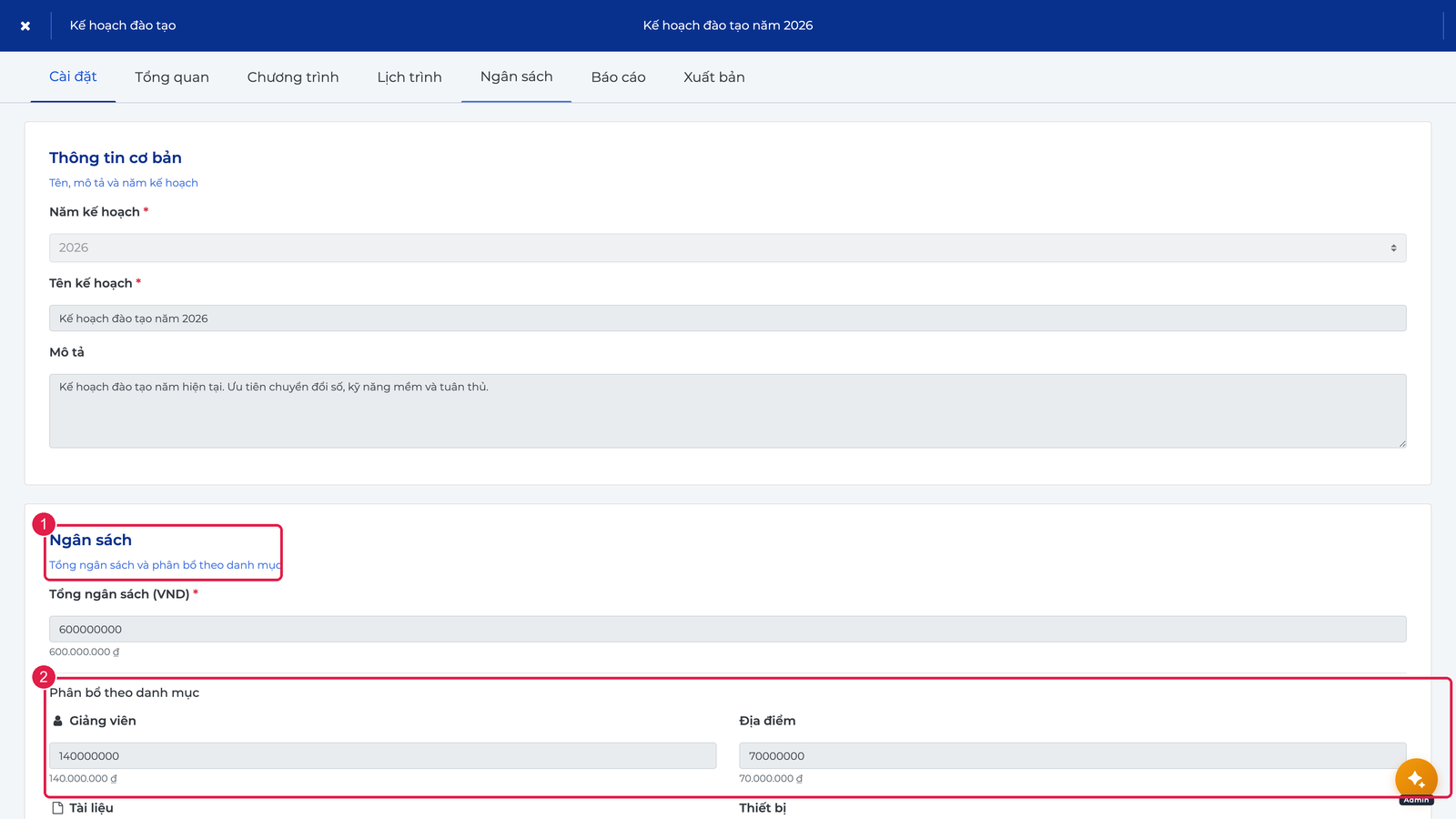The image size is (1456, 819).
Task: Click the red annotation marker 1
Action: (x=43, y=524)
